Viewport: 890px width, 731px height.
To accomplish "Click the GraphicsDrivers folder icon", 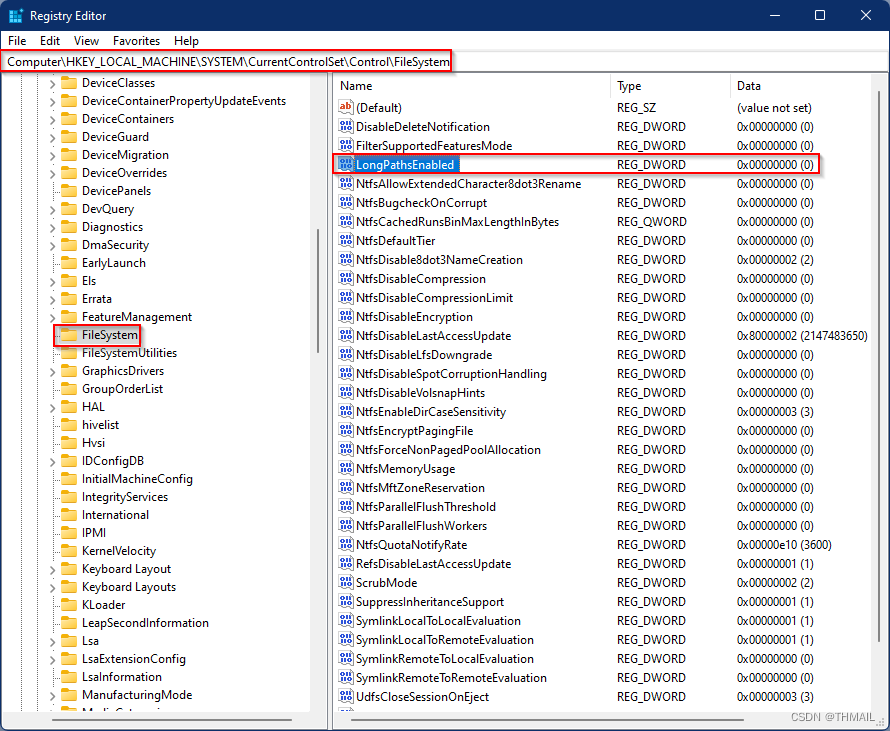I will pyautogui.click(x=69, y=371).
